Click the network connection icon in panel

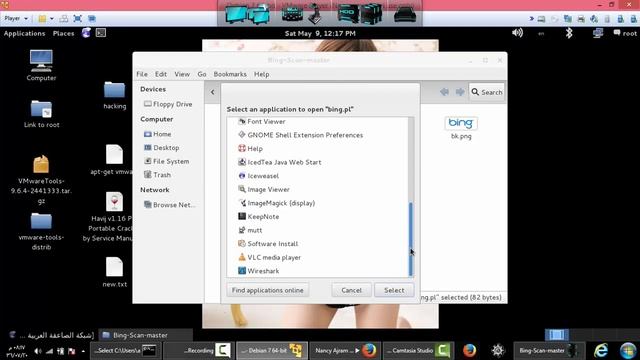(x=598, y=33)
